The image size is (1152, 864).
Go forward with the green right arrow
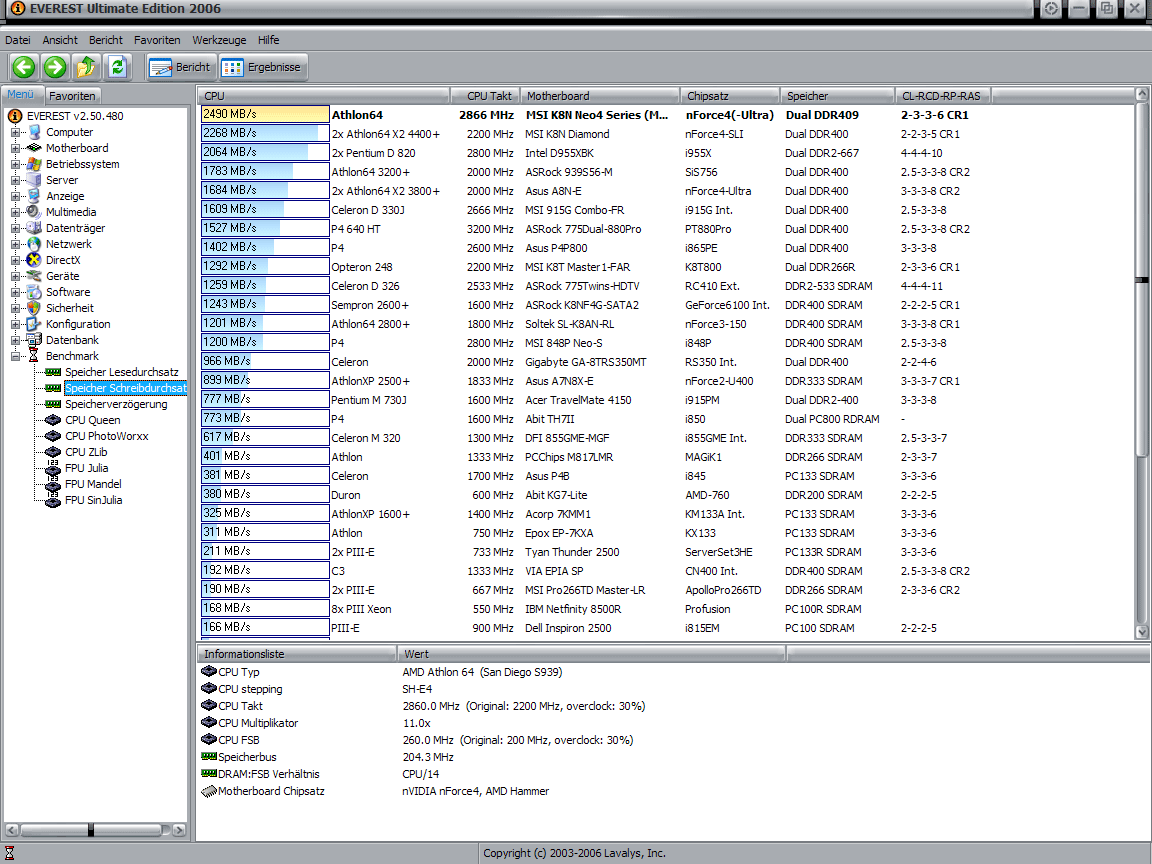point(54,67)
